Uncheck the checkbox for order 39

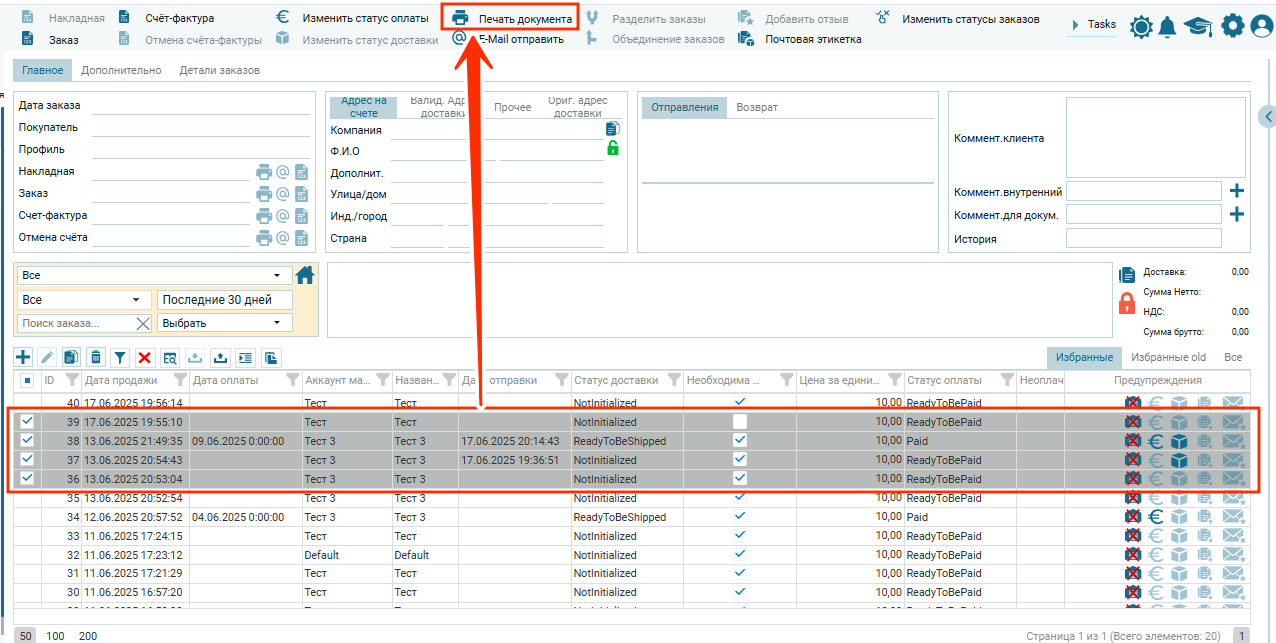(27, 422)
